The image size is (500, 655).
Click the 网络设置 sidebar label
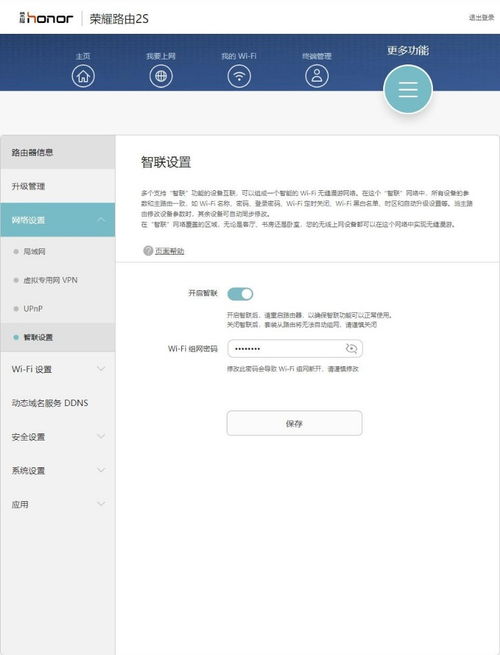coord(28,220)
